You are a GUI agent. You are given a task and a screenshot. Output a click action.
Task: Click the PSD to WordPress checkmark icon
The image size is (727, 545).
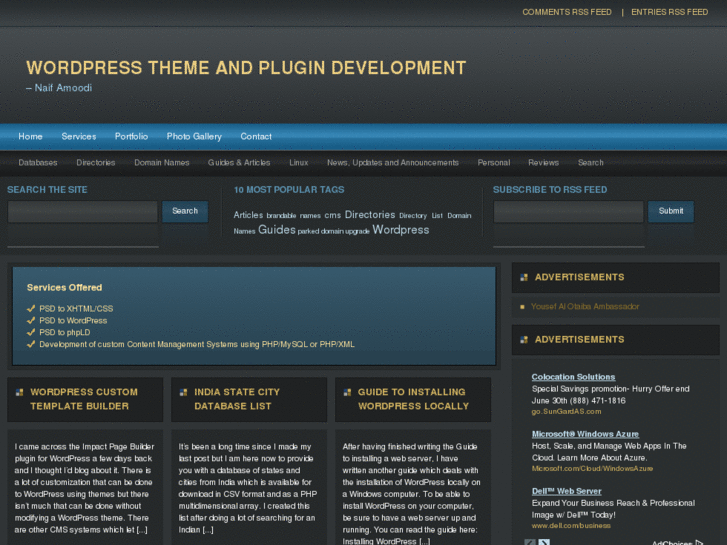(31, 320)
